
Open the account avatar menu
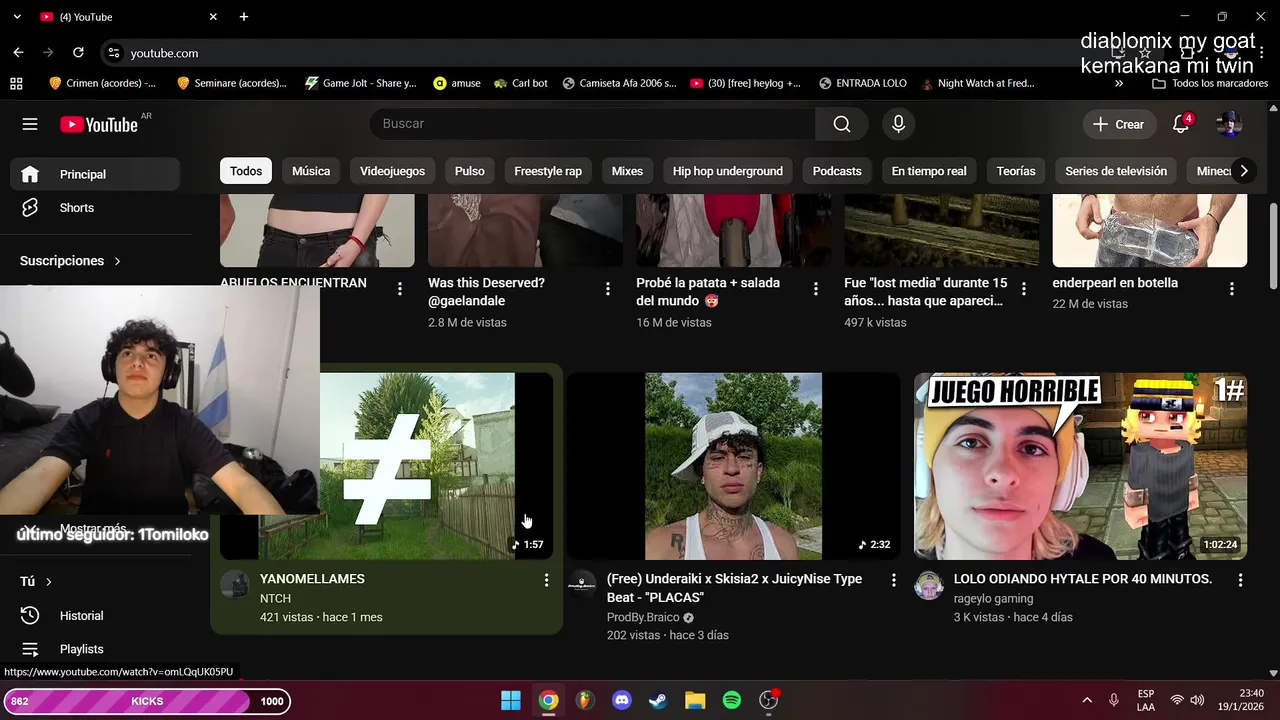1229,124
